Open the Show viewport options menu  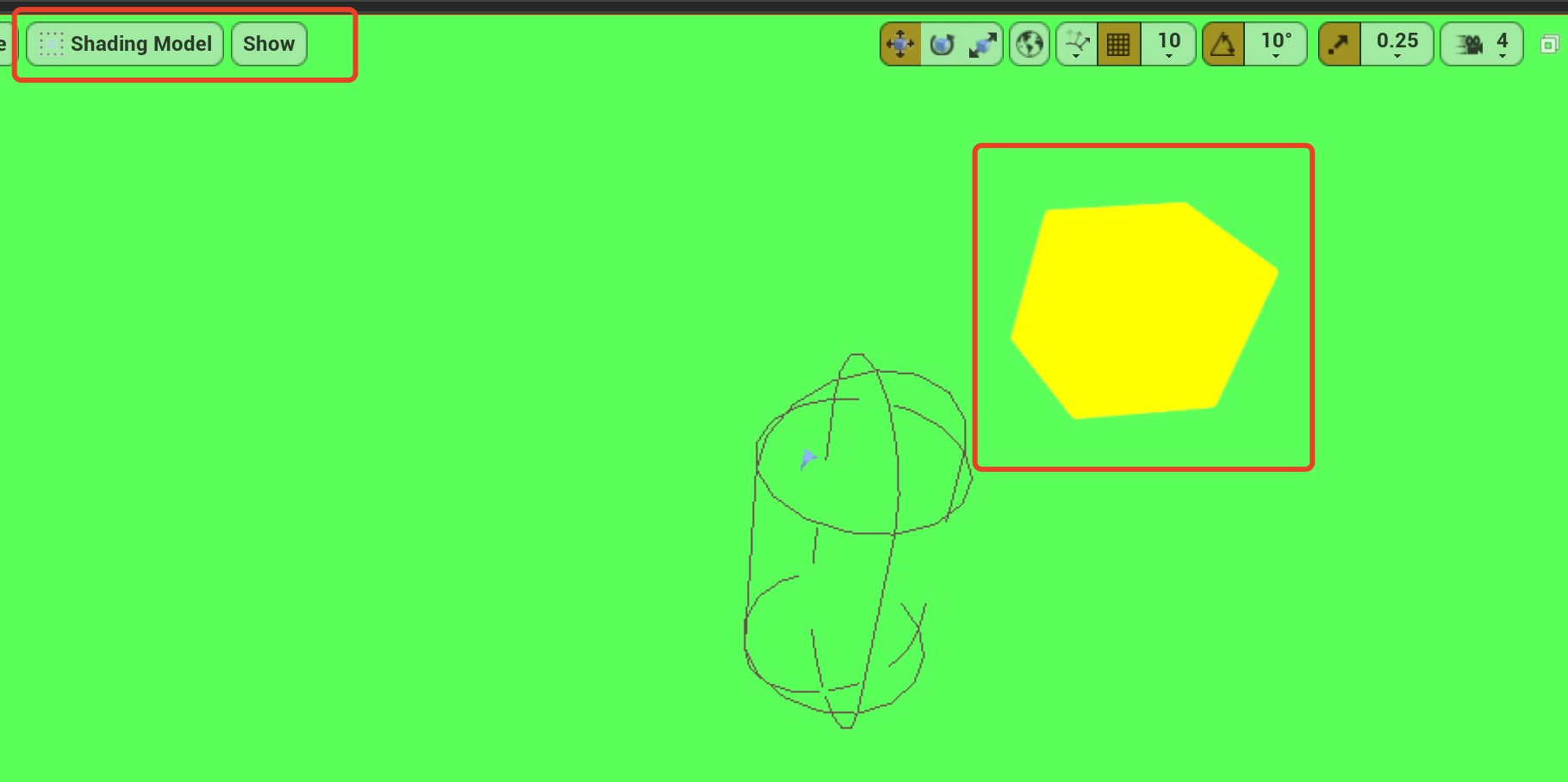tap(269, 44)
